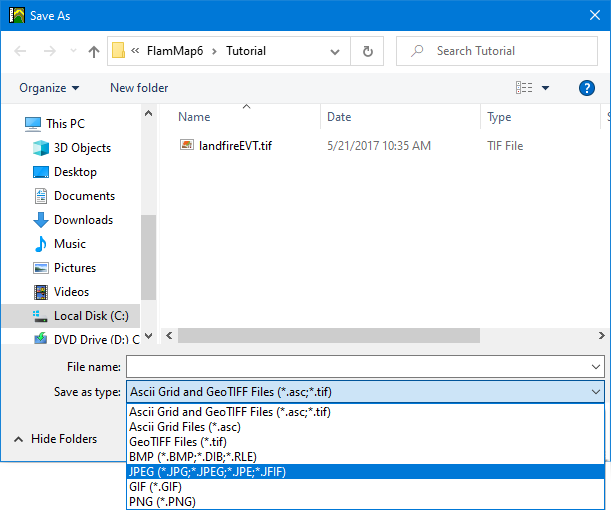The height and width of the screenshot is (510, 611).
Task: Click the navigation pane scroll up arrow
Action: [148, 113]
